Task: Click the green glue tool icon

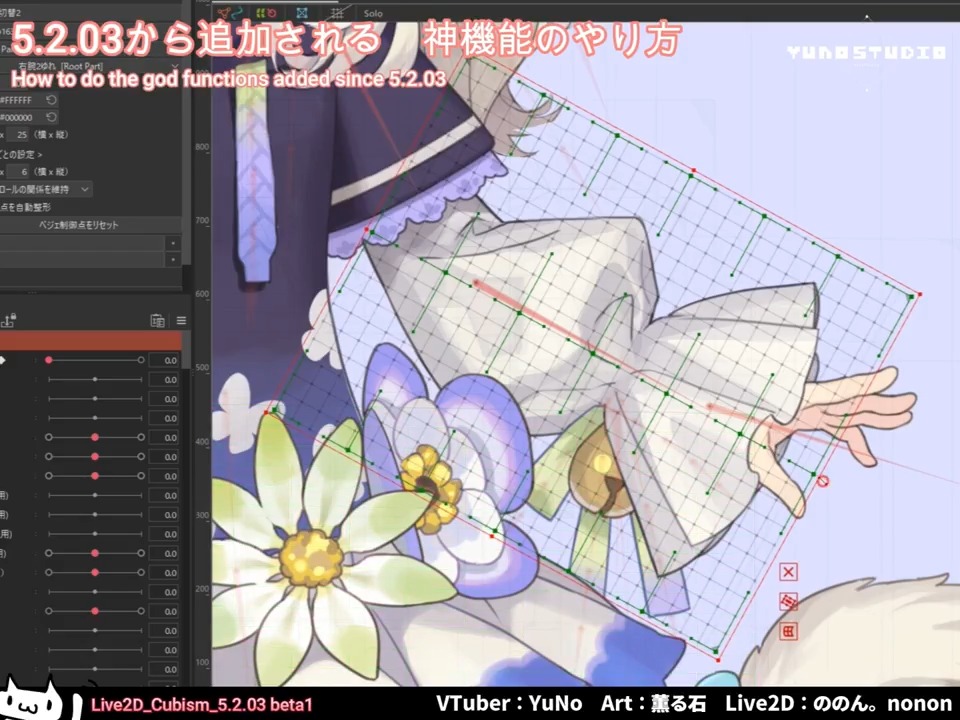Action: click(x=259, y=12)
